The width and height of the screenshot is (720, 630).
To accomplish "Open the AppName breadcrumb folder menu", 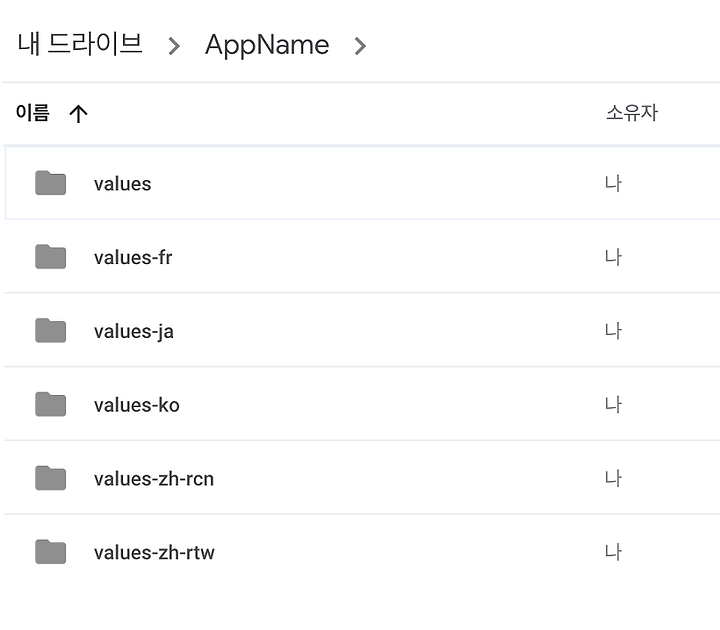I will [x=267, y=45].
